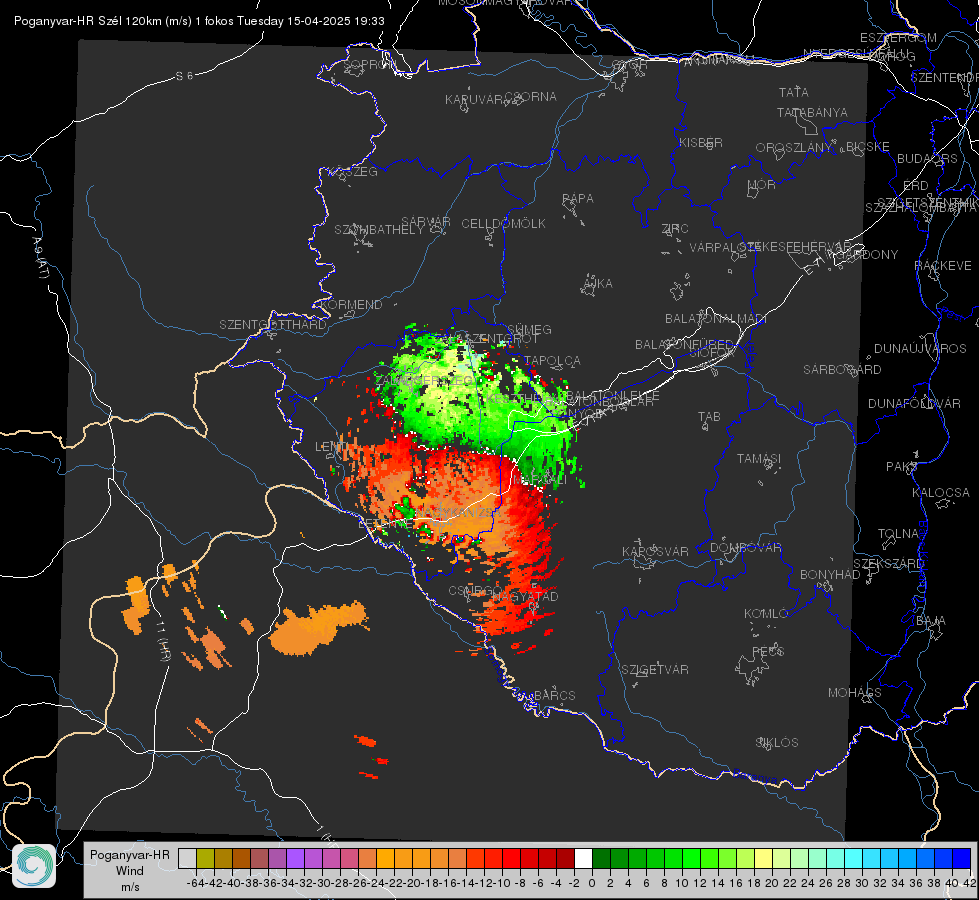Click the '-64' value on the legend scale

click(x=195, y=883)
